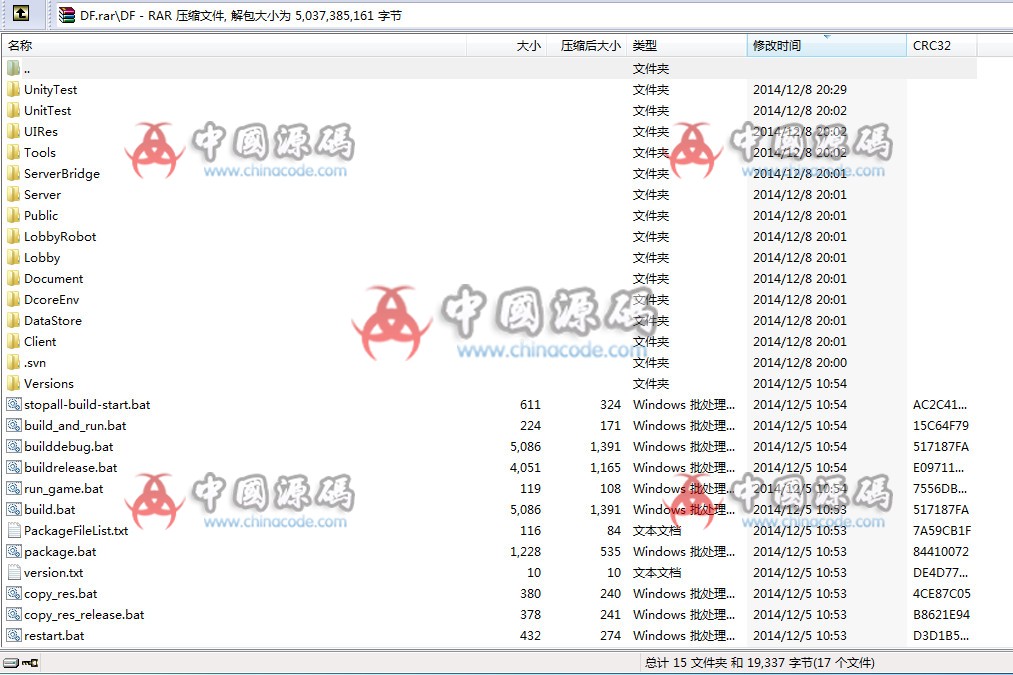Image resolution: width=1013 pixels, height=675 pixels.
Task: Click the DataStore folder icon
Action: click(x=14, y=320)
